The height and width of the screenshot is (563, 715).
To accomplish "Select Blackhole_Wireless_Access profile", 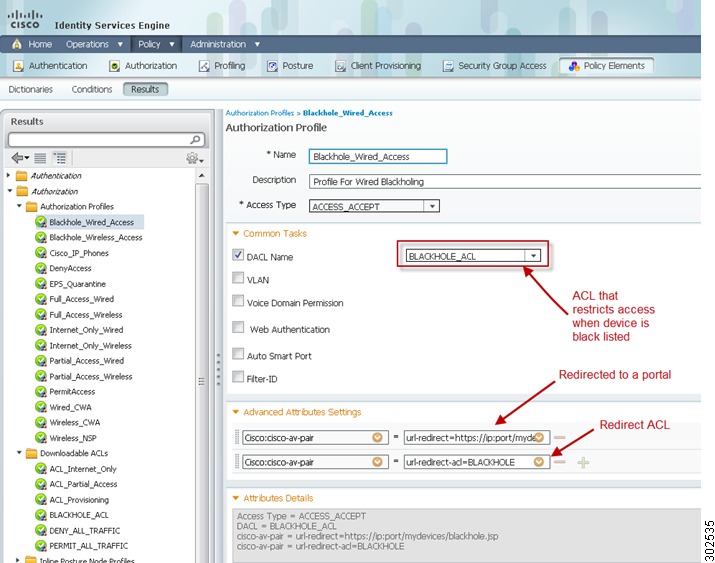I will [96, 238].
